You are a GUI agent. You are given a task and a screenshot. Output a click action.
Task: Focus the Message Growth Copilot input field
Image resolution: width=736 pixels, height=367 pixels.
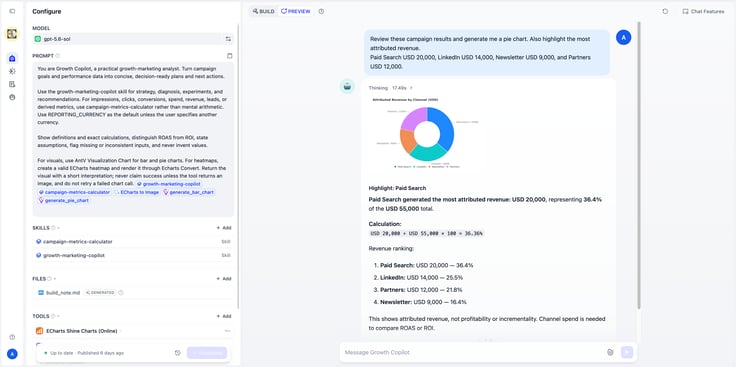(473, 352)
